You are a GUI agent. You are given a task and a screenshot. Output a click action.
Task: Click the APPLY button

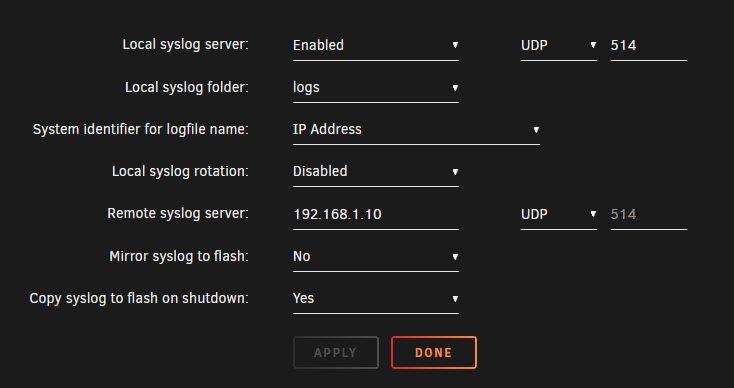click(336, 352)
